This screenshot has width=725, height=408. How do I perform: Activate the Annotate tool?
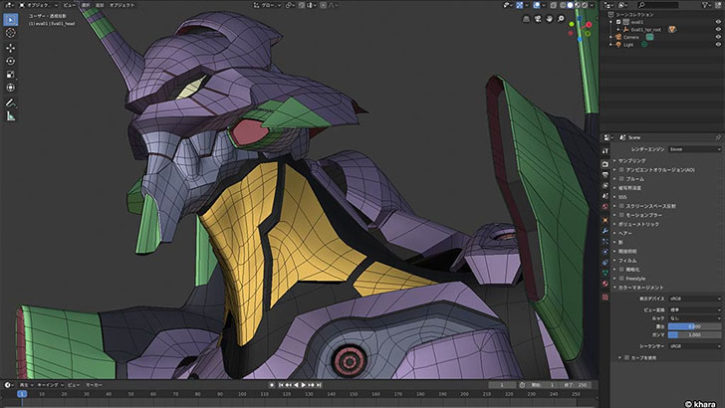pyautogui.click(x=11, y=102)
